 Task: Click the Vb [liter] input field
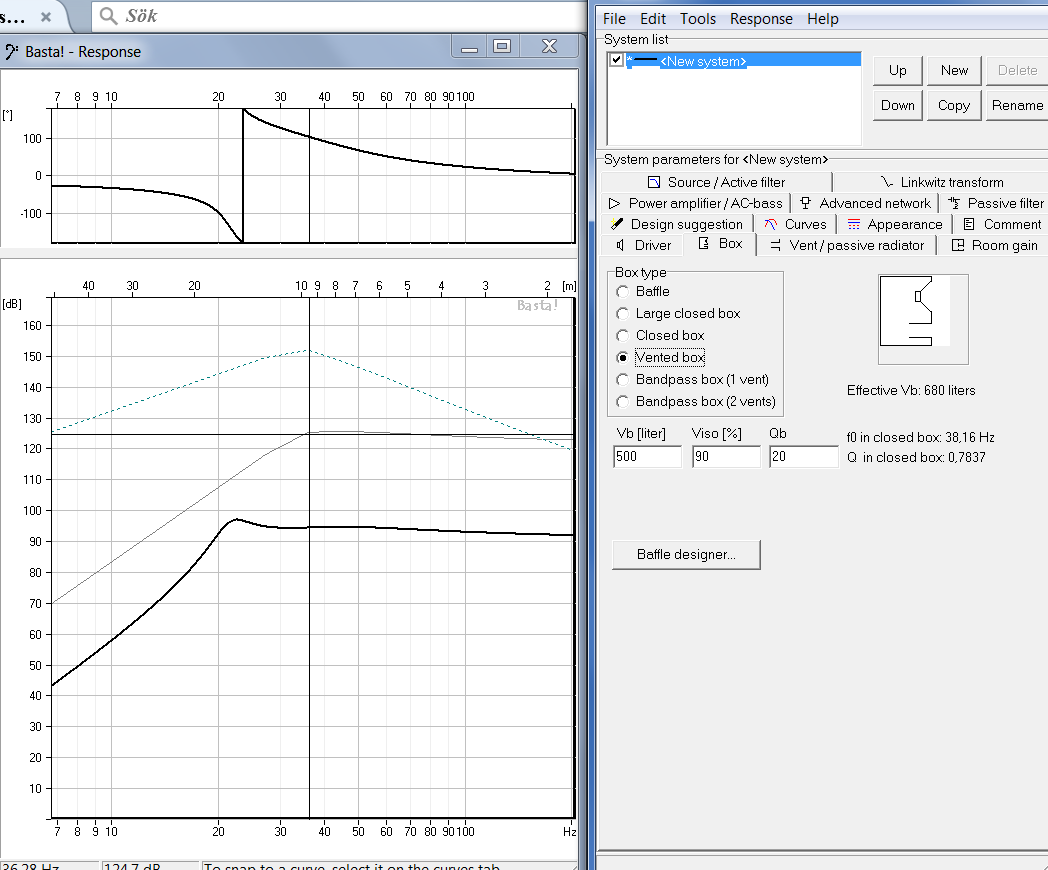click(647, 456)
